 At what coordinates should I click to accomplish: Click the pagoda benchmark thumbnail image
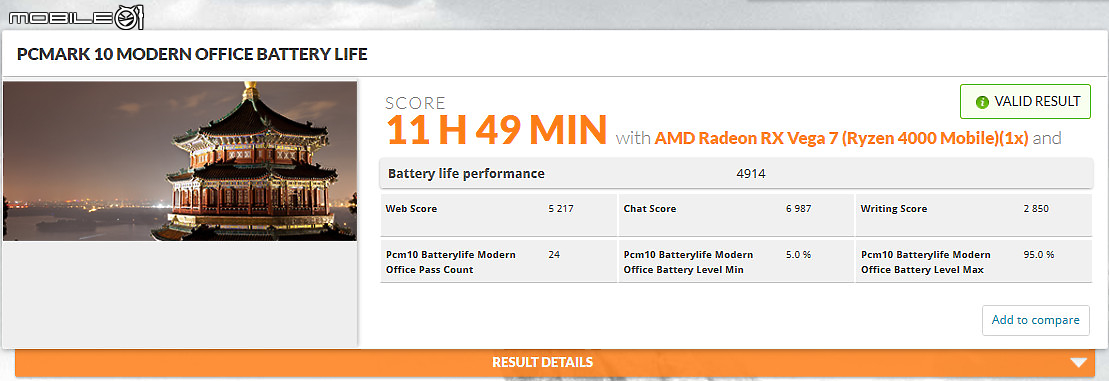180,161
